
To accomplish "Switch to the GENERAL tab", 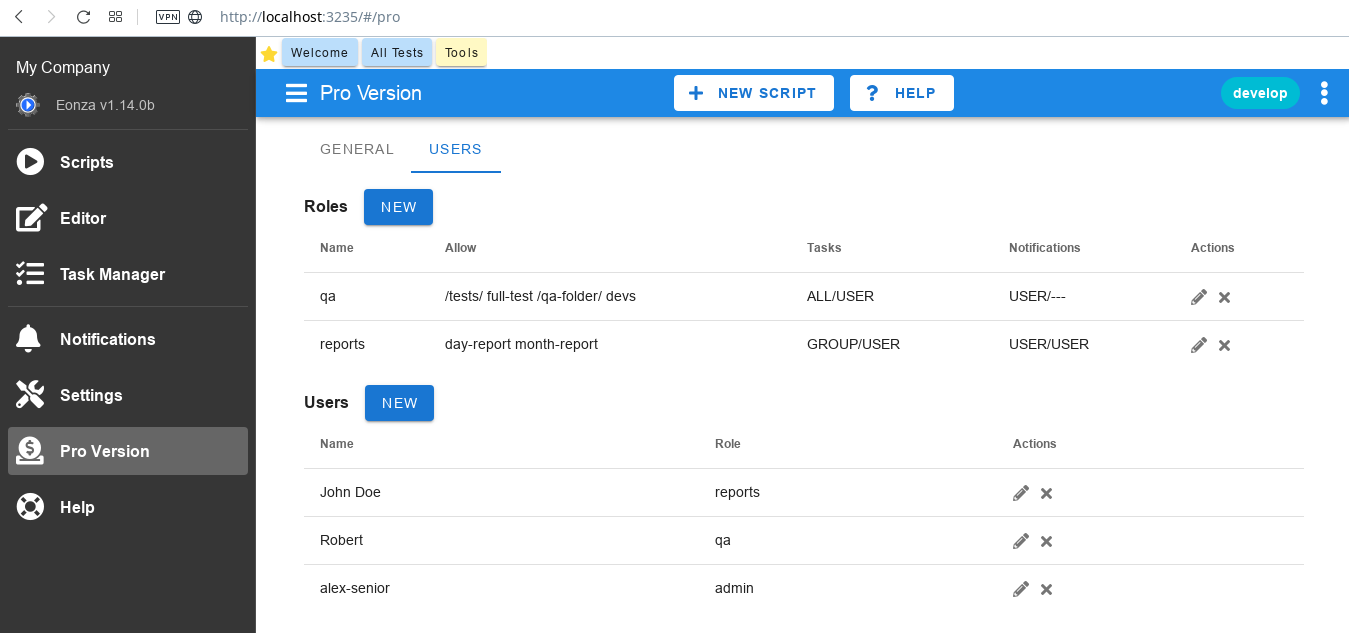I will pyautogui.click(x=357, y=149).
